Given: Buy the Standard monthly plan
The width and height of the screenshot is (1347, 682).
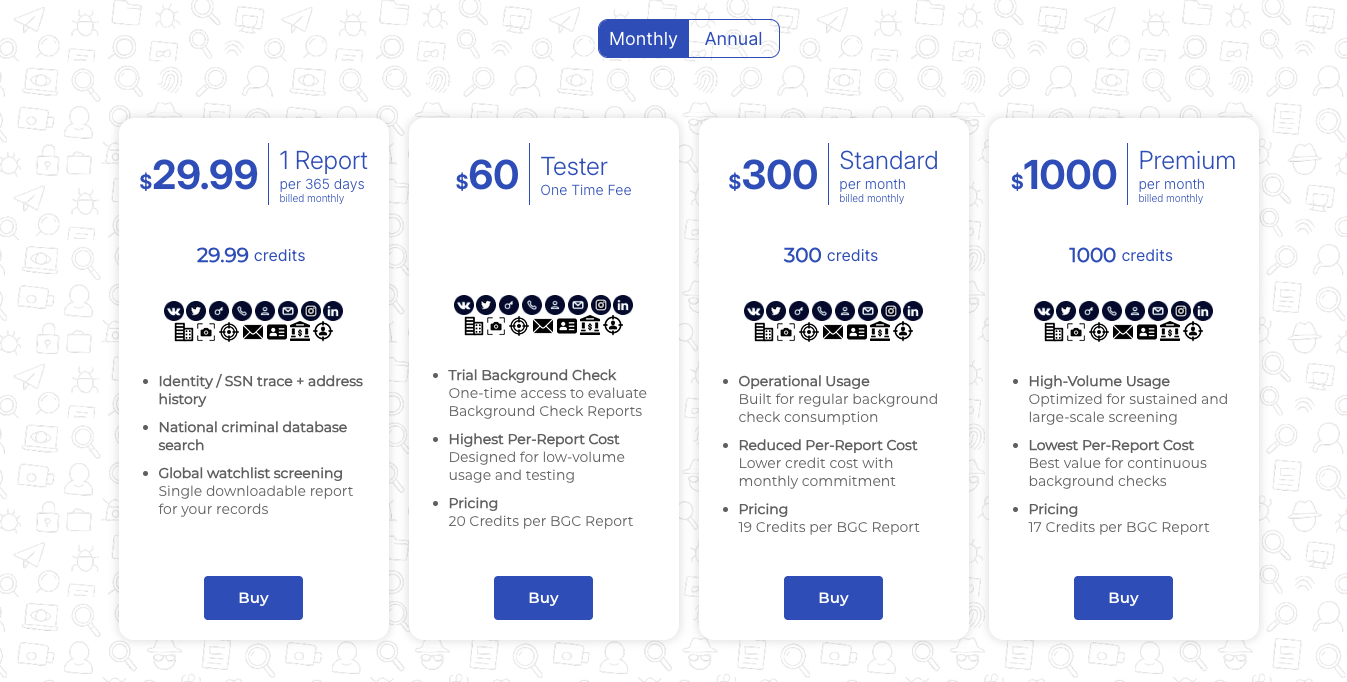Looking at the screenshot, I should coord(833,598).
